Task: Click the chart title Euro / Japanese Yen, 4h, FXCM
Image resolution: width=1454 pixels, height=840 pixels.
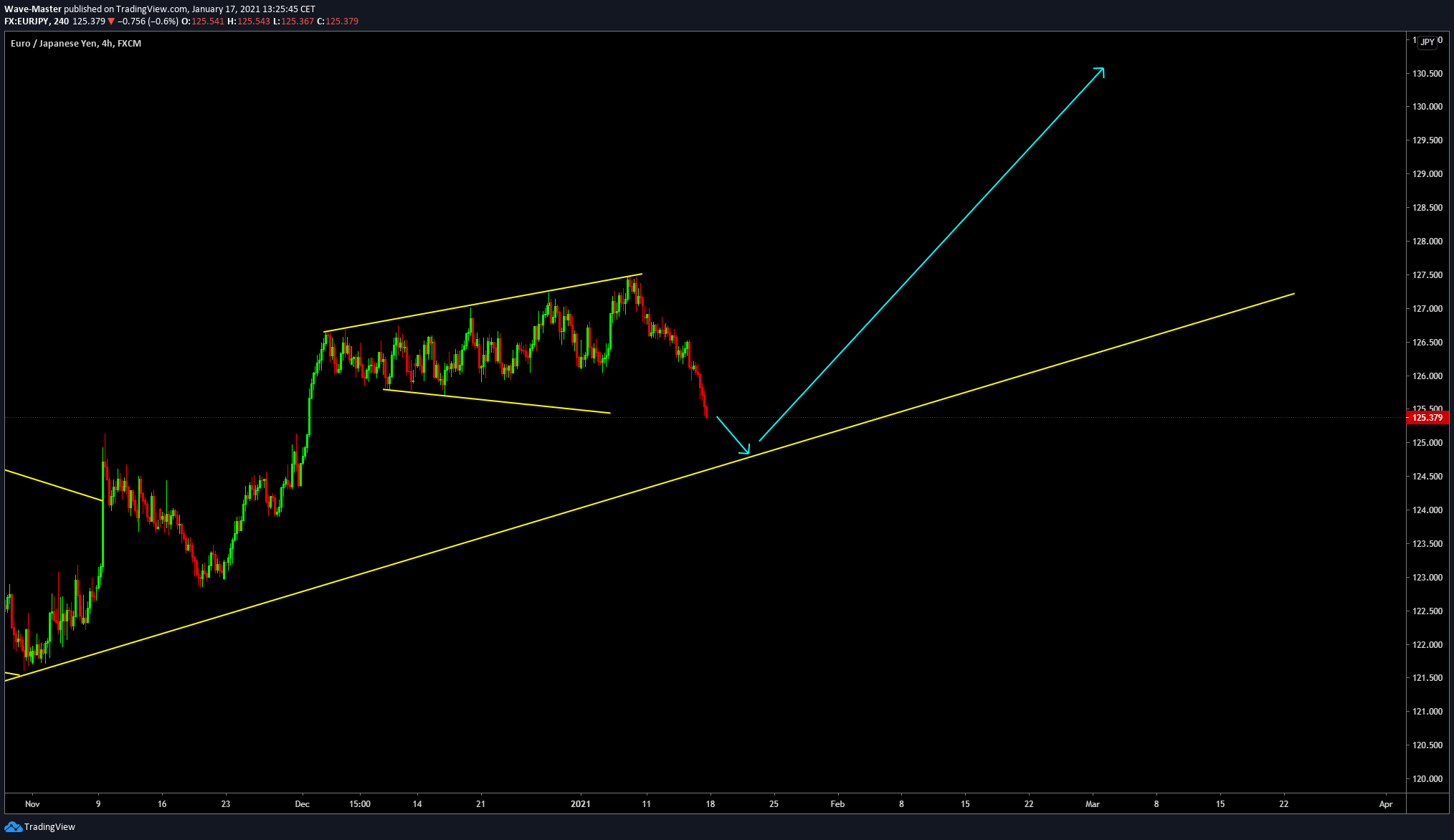Action: pyautogui.click(x=76, y=44)
